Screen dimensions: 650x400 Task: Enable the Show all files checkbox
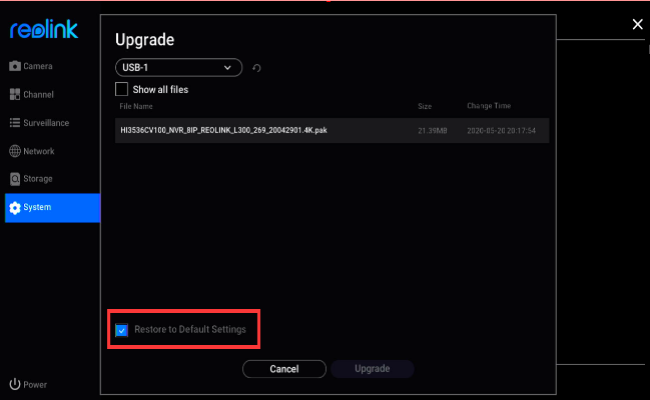click(x=122, y=89)
